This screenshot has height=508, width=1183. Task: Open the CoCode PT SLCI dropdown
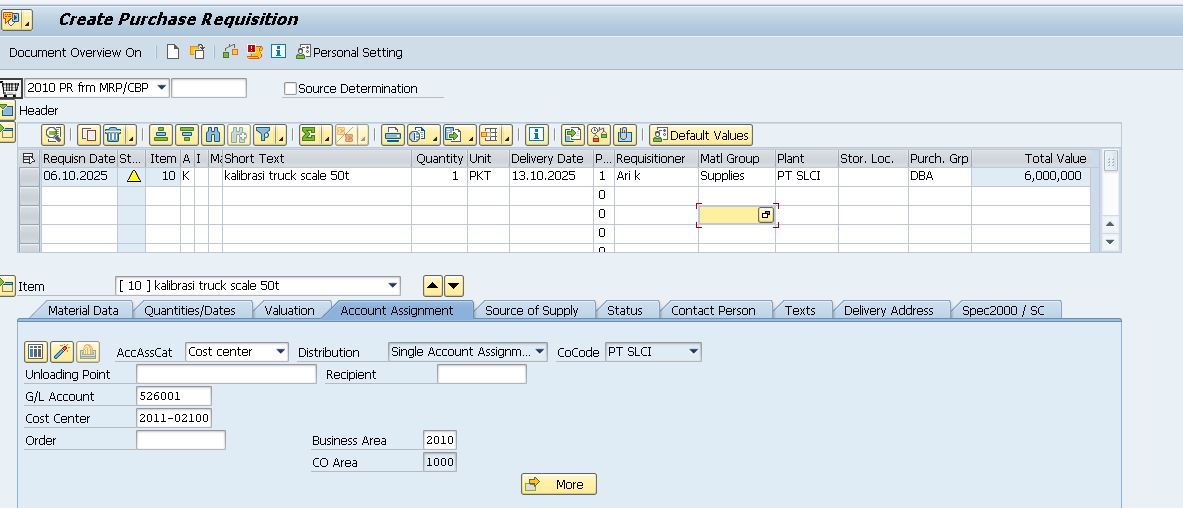coord(693,352)
